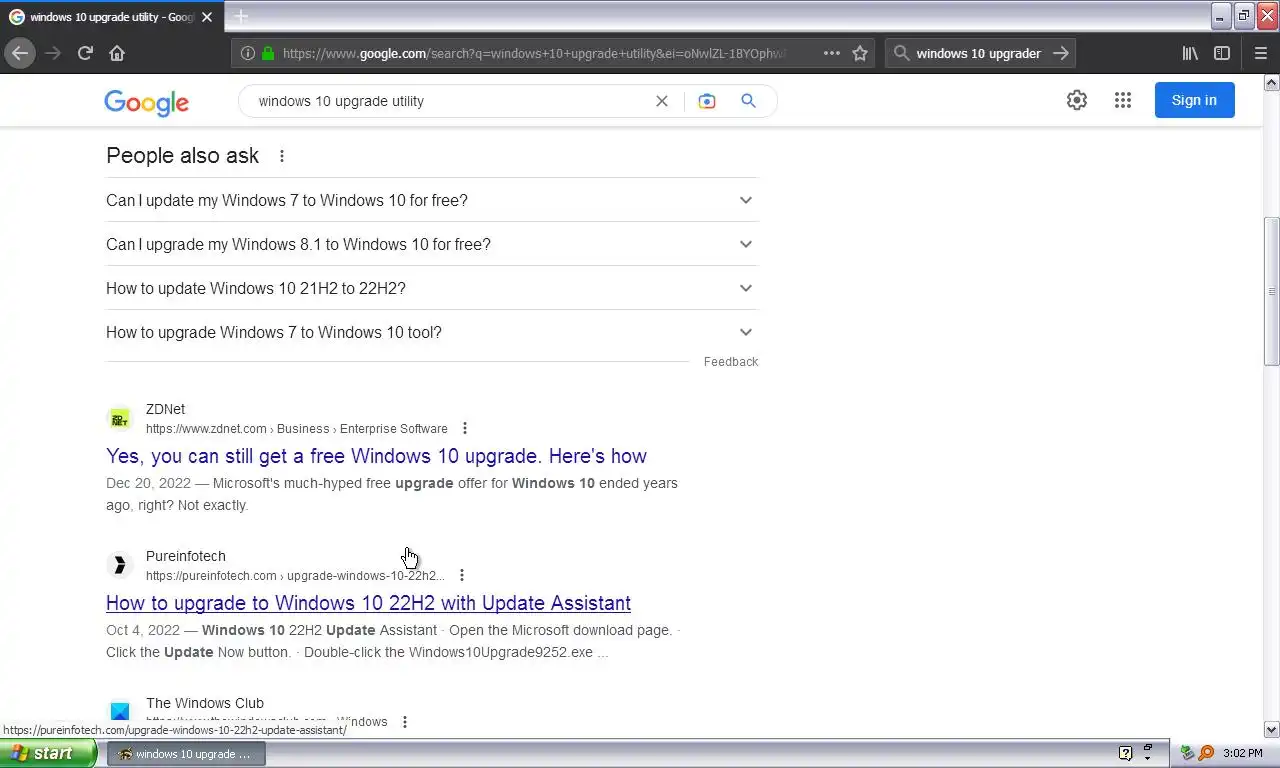Image resolution: width=1280 pixels, height=768 pixels.
Task: Click the Pureinfotech site favicon
Action: coord(120,565)
